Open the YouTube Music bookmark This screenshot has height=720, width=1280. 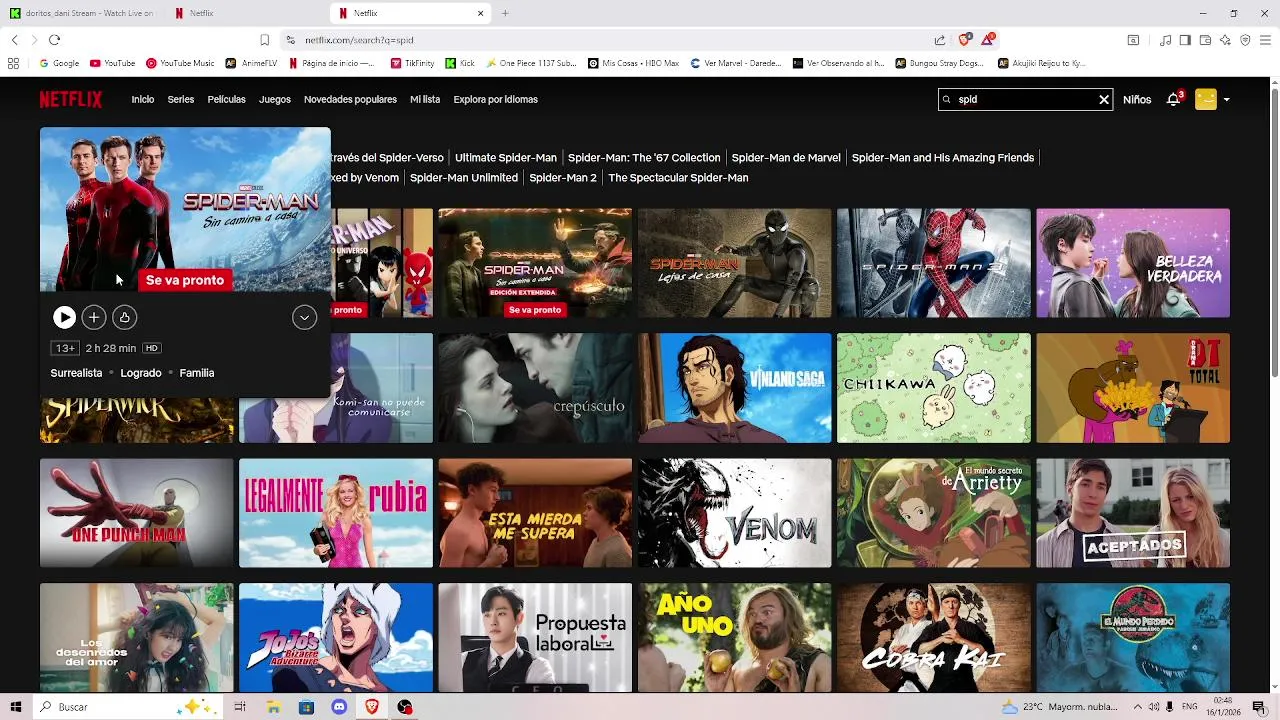[x=180, y=63]
